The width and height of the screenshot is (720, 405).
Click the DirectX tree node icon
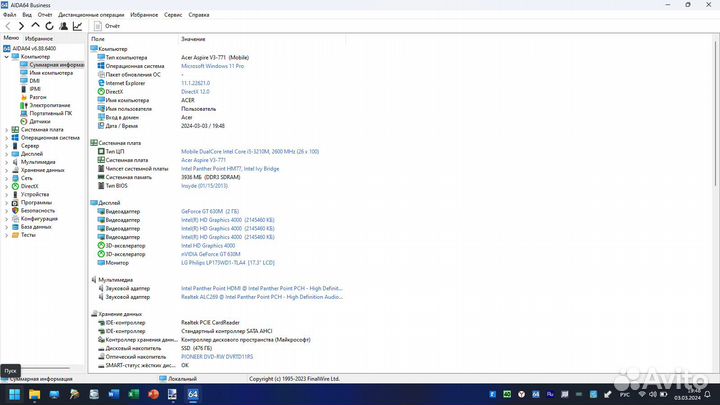pyautogui.click(x=15, y=186)
